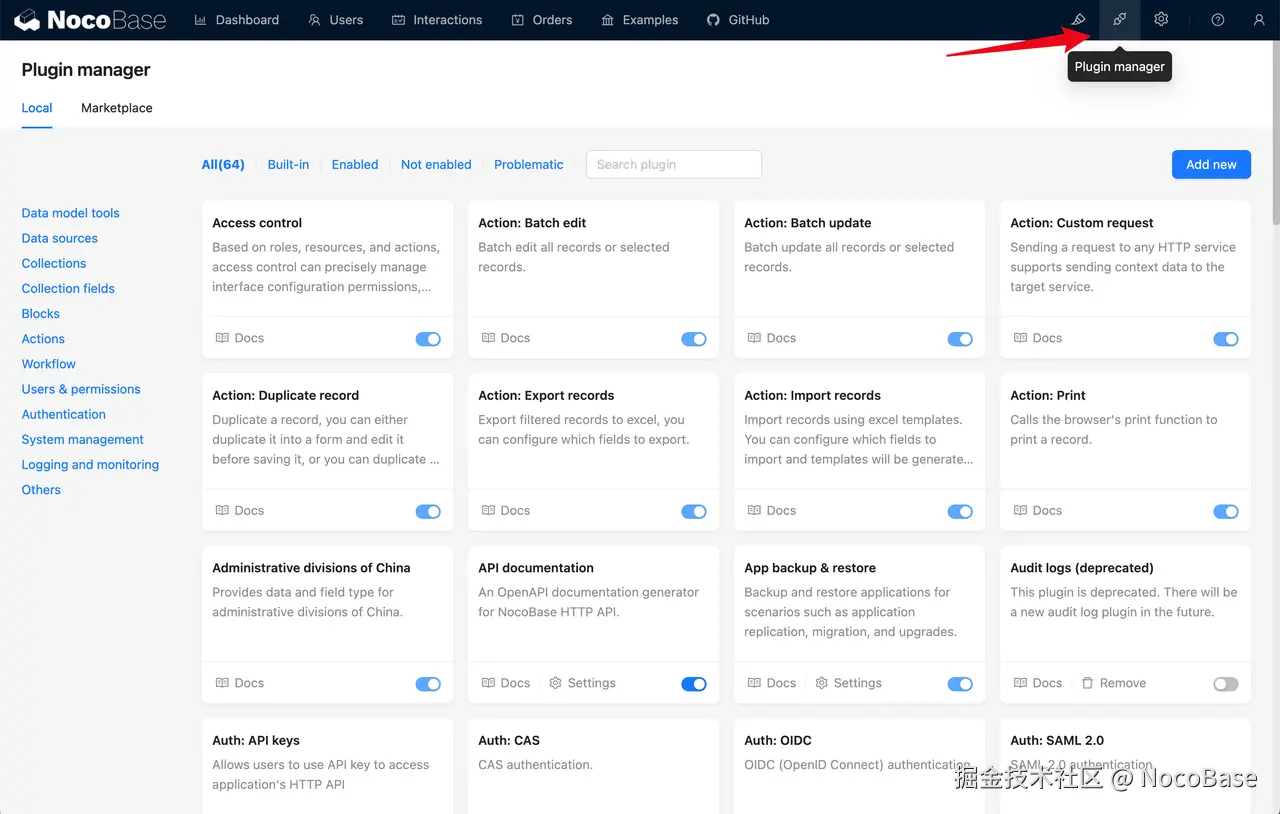Open Docs icon for Action: Batch edit
This screenshot has width=1280, height=814.
pyautogui.click(x=488, y=338)
